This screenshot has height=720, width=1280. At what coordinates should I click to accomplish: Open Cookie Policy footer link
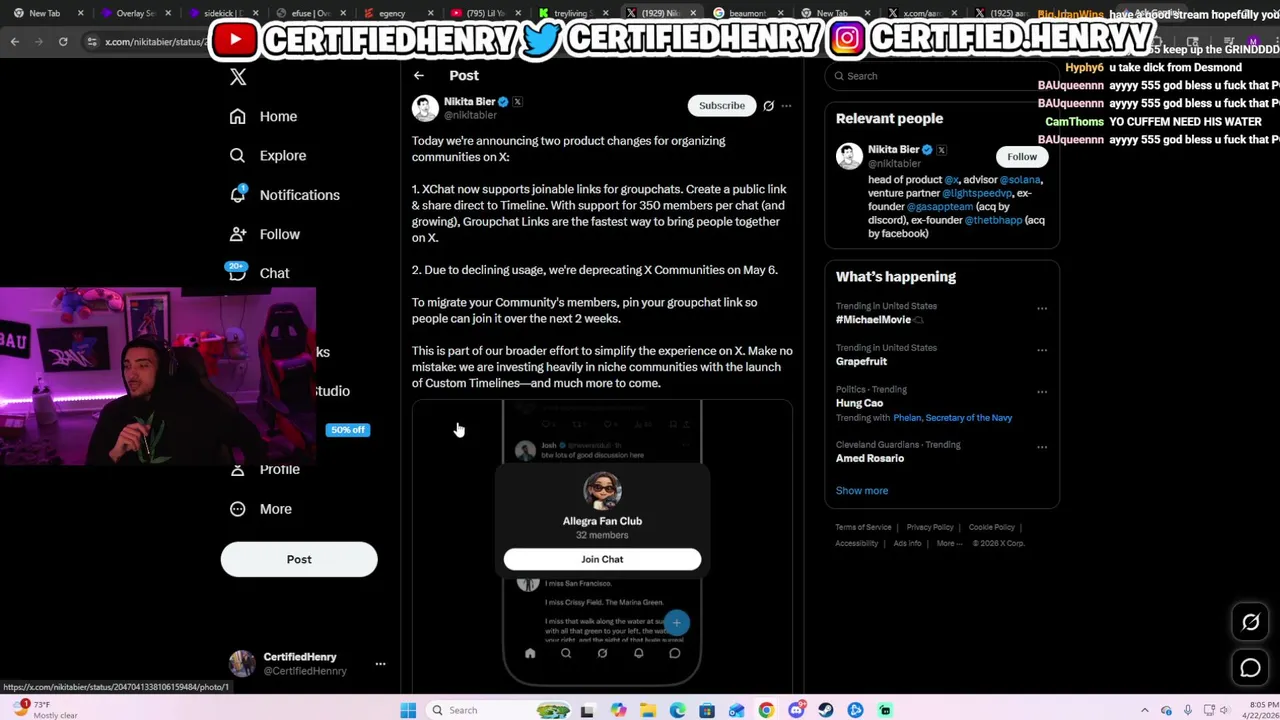pos(991,527)
